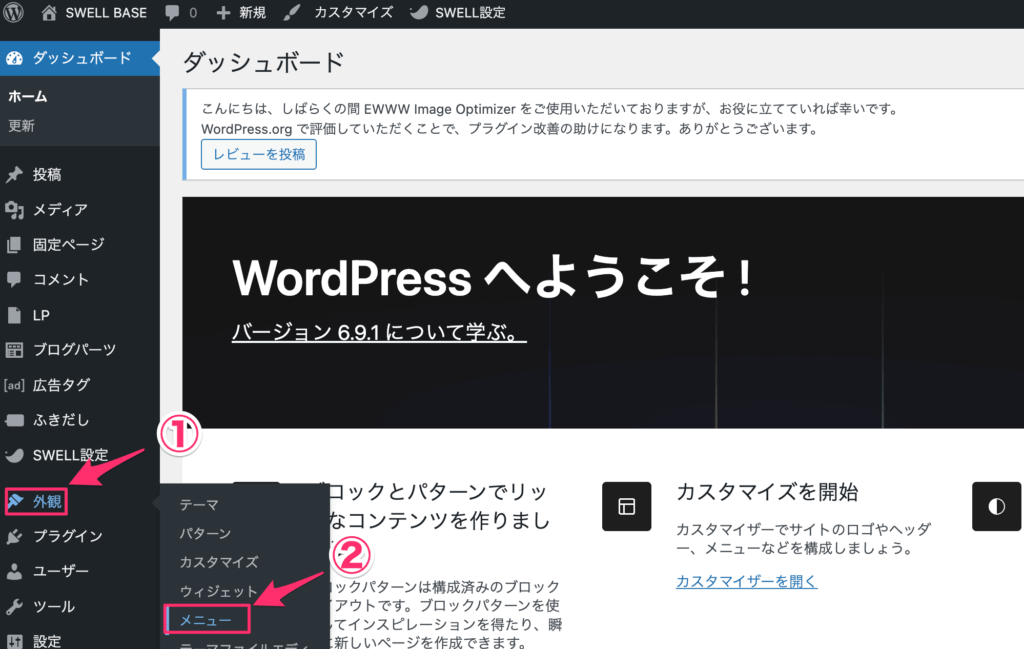The height and width of the screenshot is (649, 1024).
Task: Open SWELL BASE site home in admin bar
Action: (x=95, y=13)
